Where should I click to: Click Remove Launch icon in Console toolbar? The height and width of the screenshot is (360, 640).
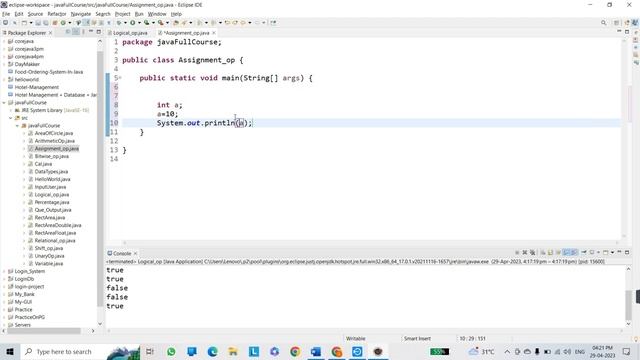(x=524, y=253)
